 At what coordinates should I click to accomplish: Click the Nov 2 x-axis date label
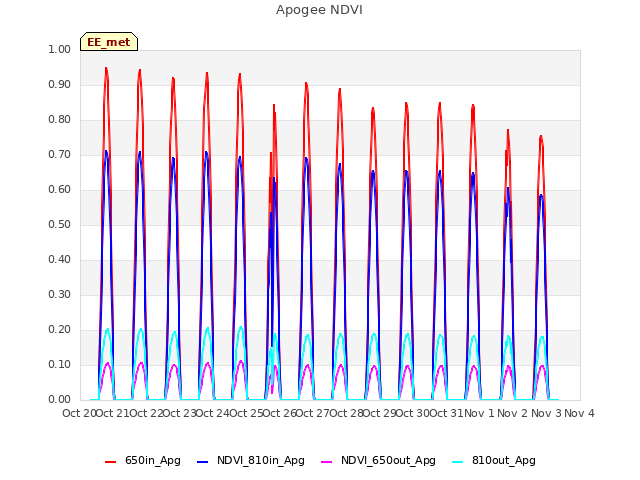coord(513,413)
